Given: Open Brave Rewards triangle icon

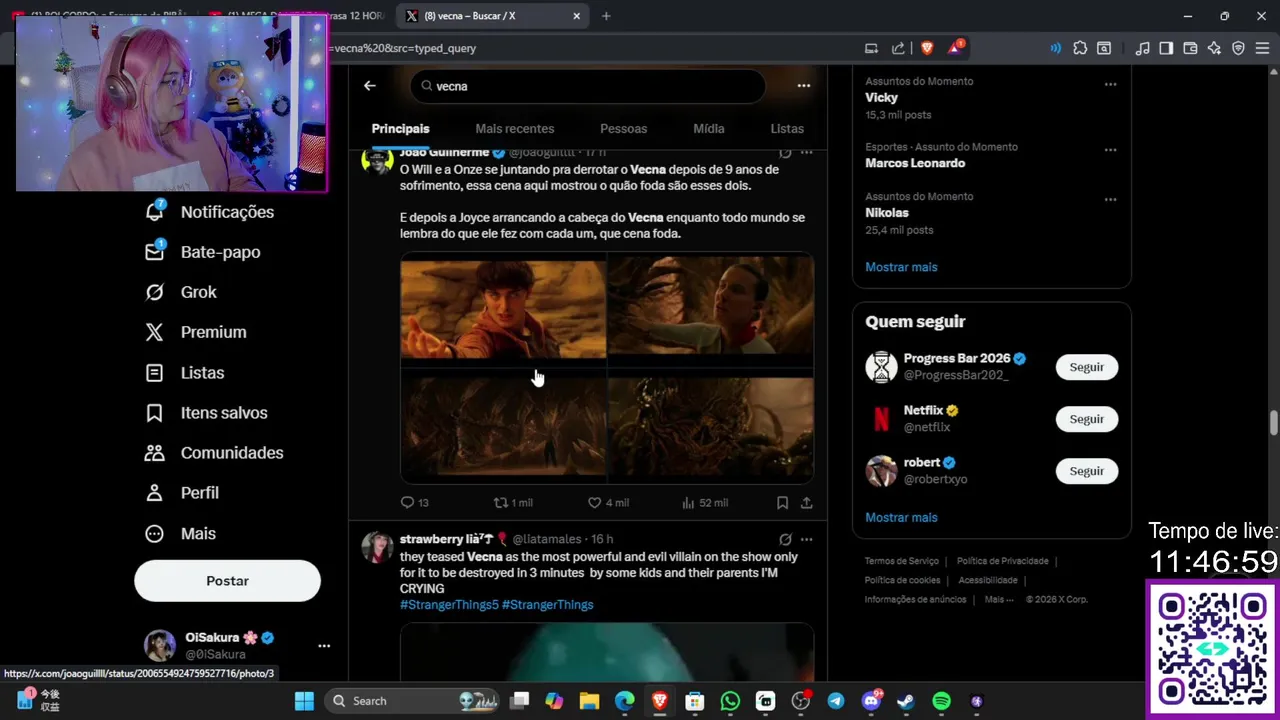Looking at the screenshot, I should (x=956, y=48).
